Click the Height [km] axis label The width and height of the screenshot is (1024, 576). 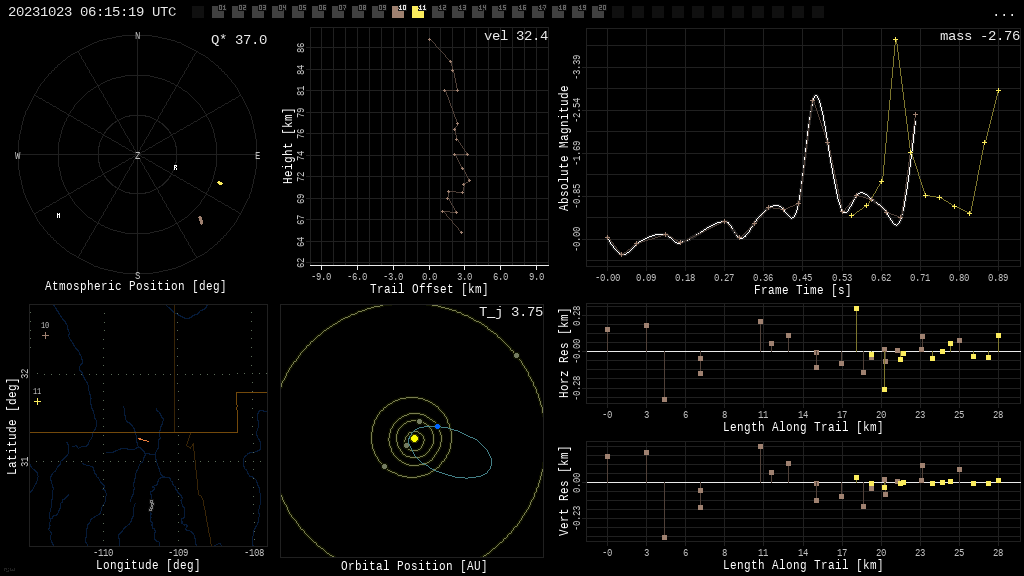point(288,146)
